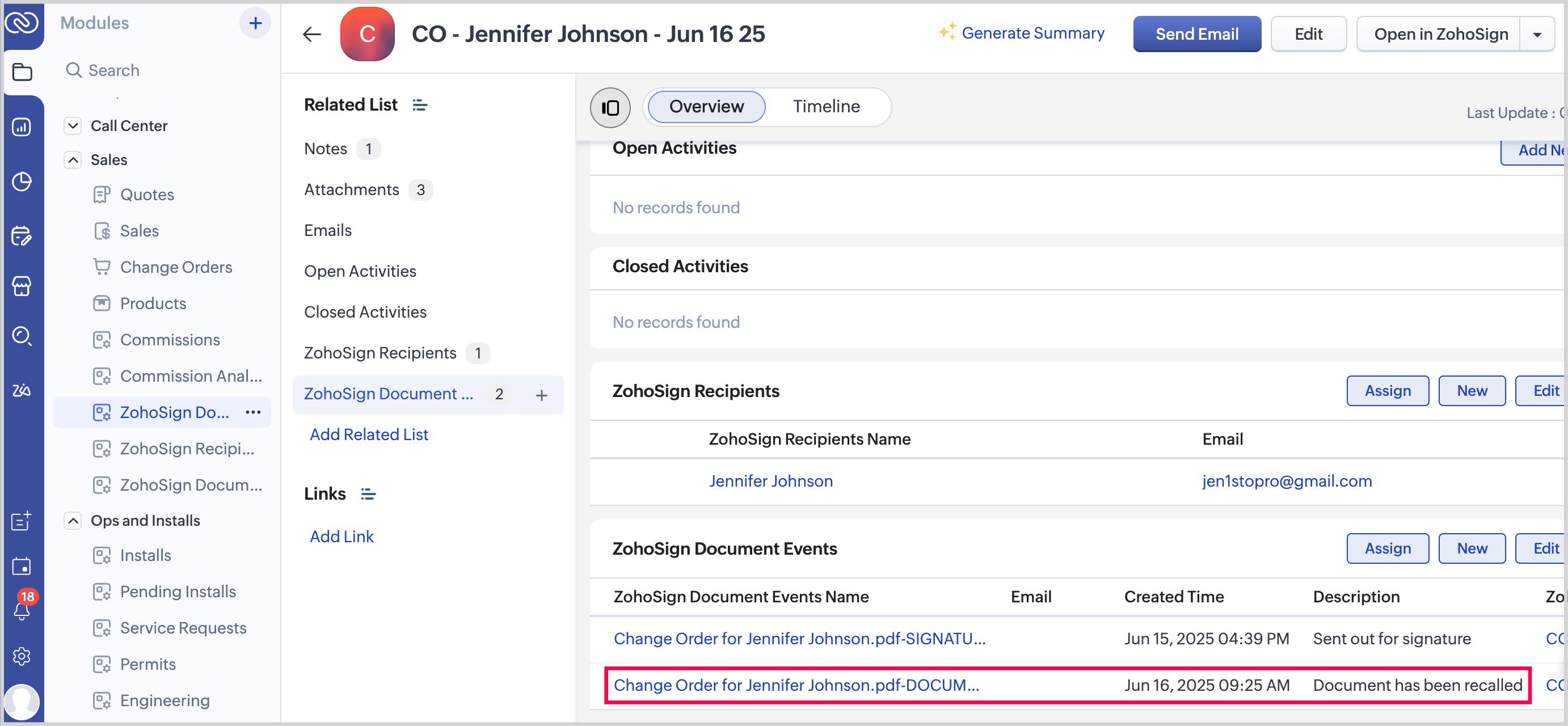Screen dimensions: 1568x726
Task: Click the Related List options icon
Action: tap(420, 105)
